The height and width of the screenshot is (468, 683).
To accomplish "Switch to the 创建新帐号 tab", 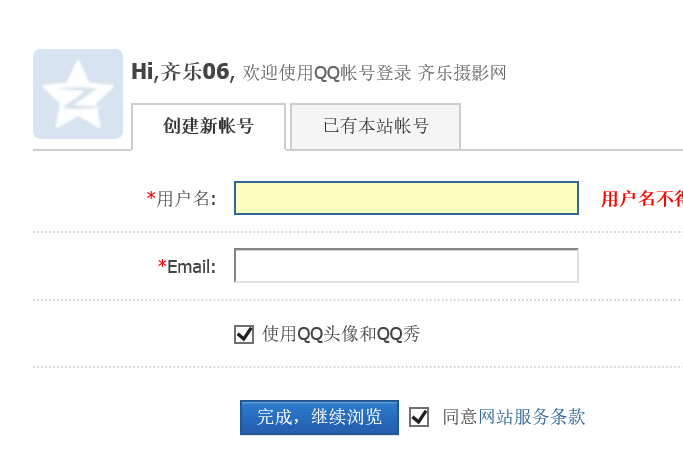I will 208,126.
